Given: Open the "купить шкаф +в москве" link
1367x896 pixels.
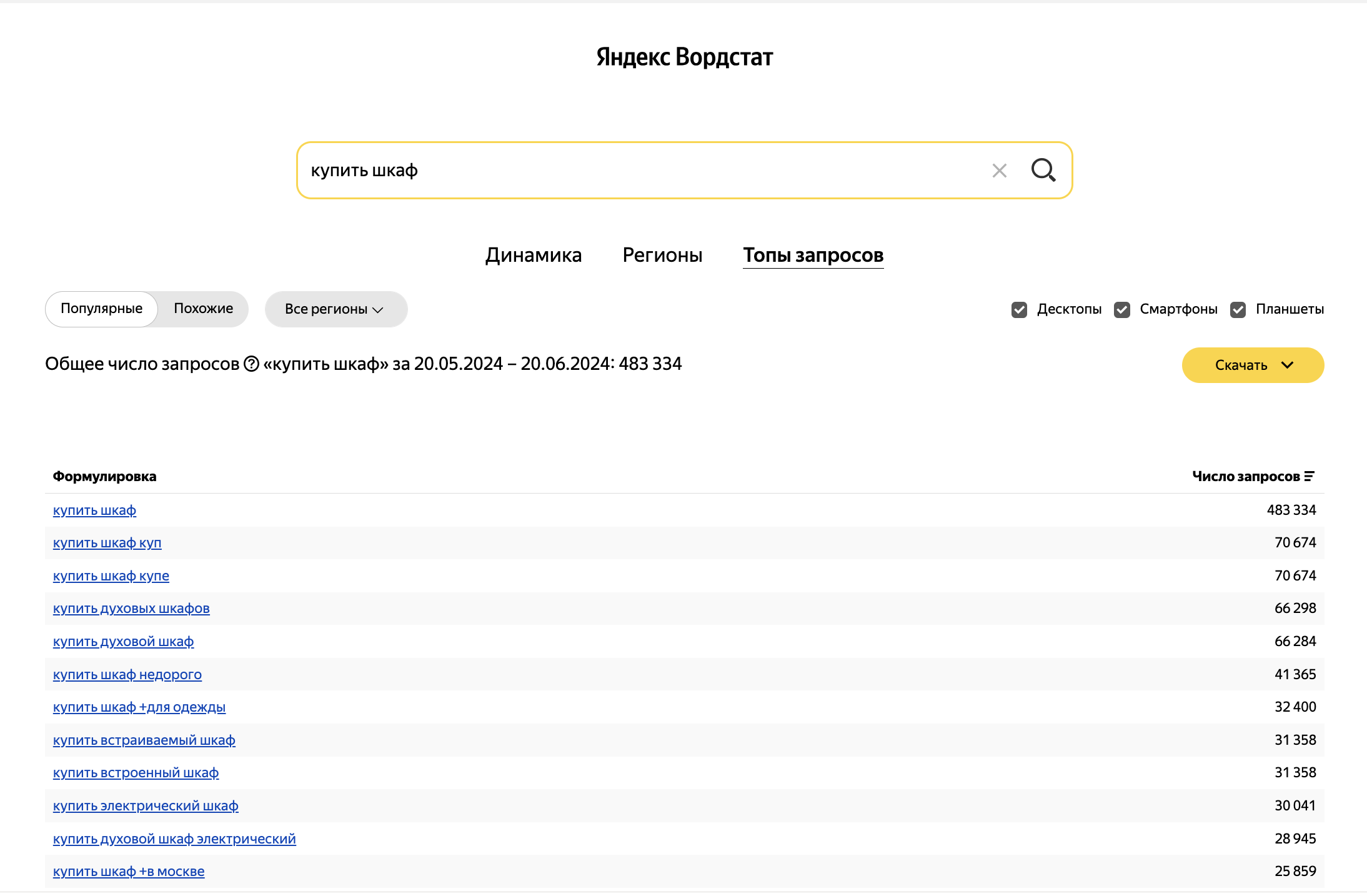Looking at the screenshot, I should click(x=129, y=871).
